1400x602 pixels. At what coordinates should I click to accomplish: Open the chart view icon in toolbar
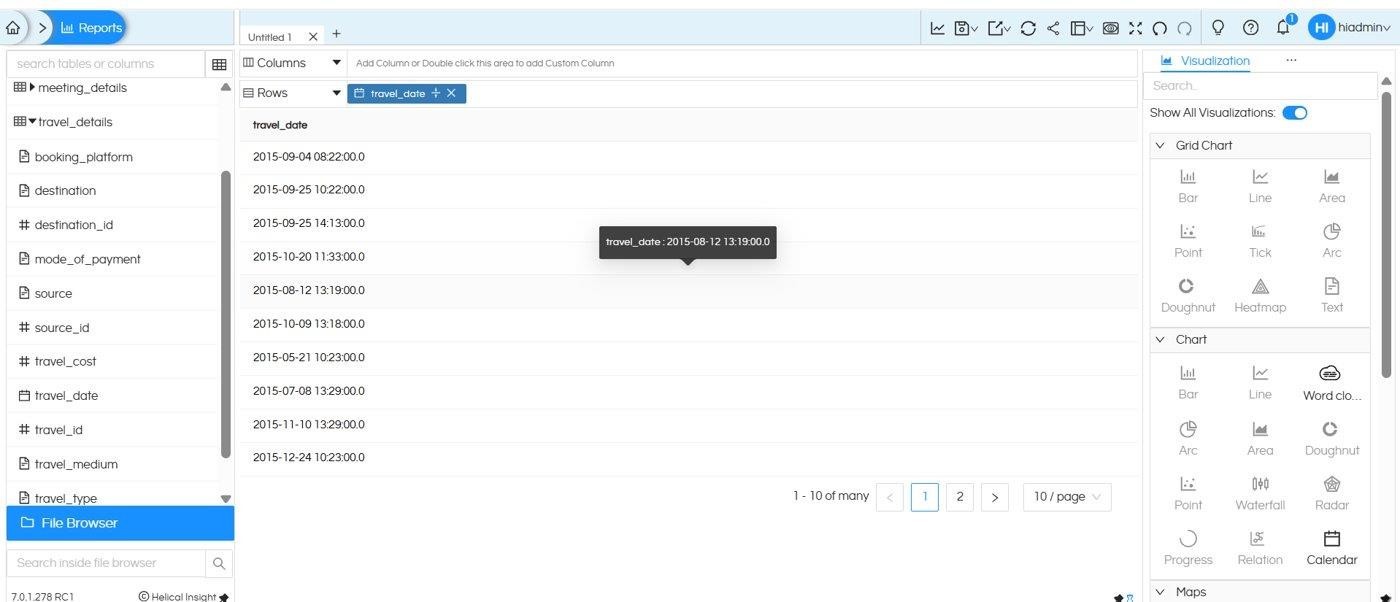(x=937, y=28)
